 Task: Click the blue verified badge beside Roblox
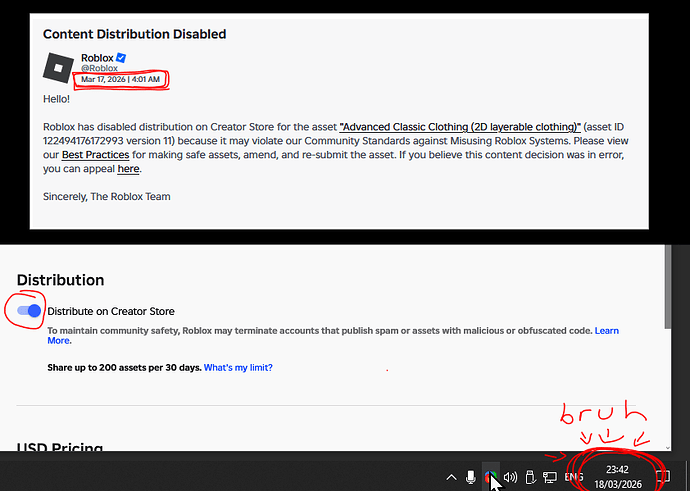tap(121, 58)
